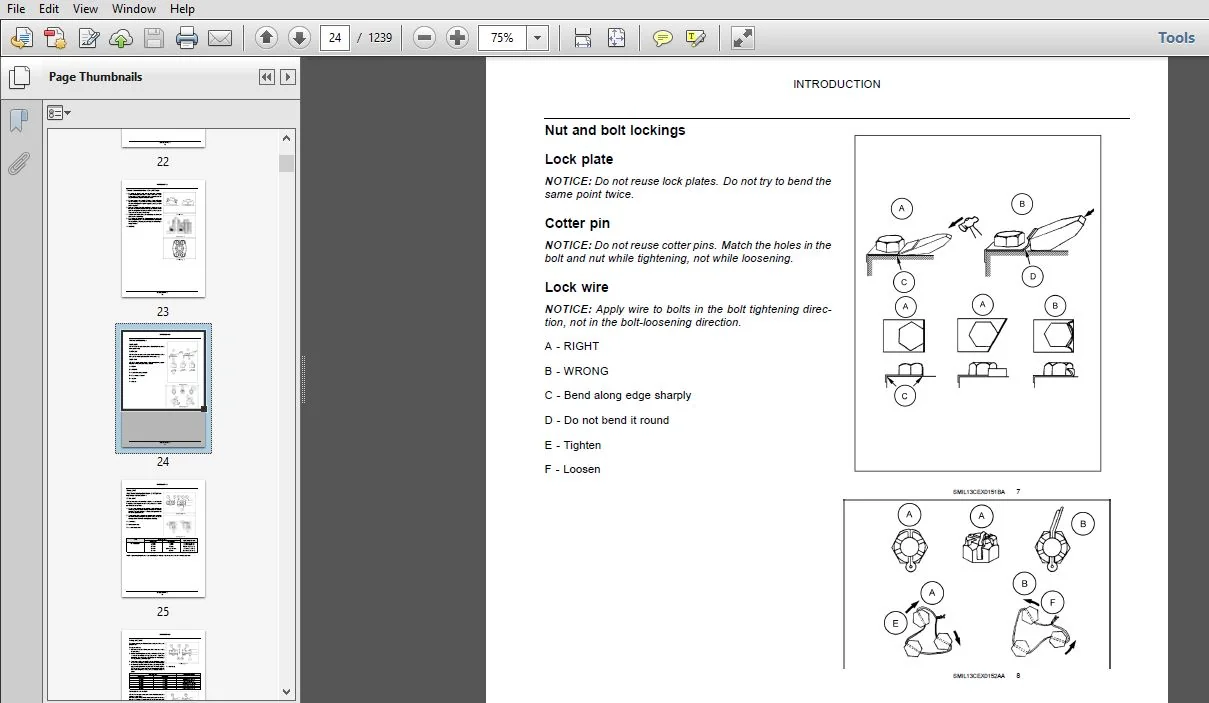Expand panel using the right arrow button
Viewport: 1209px width, 703px height.
(288, 77)
